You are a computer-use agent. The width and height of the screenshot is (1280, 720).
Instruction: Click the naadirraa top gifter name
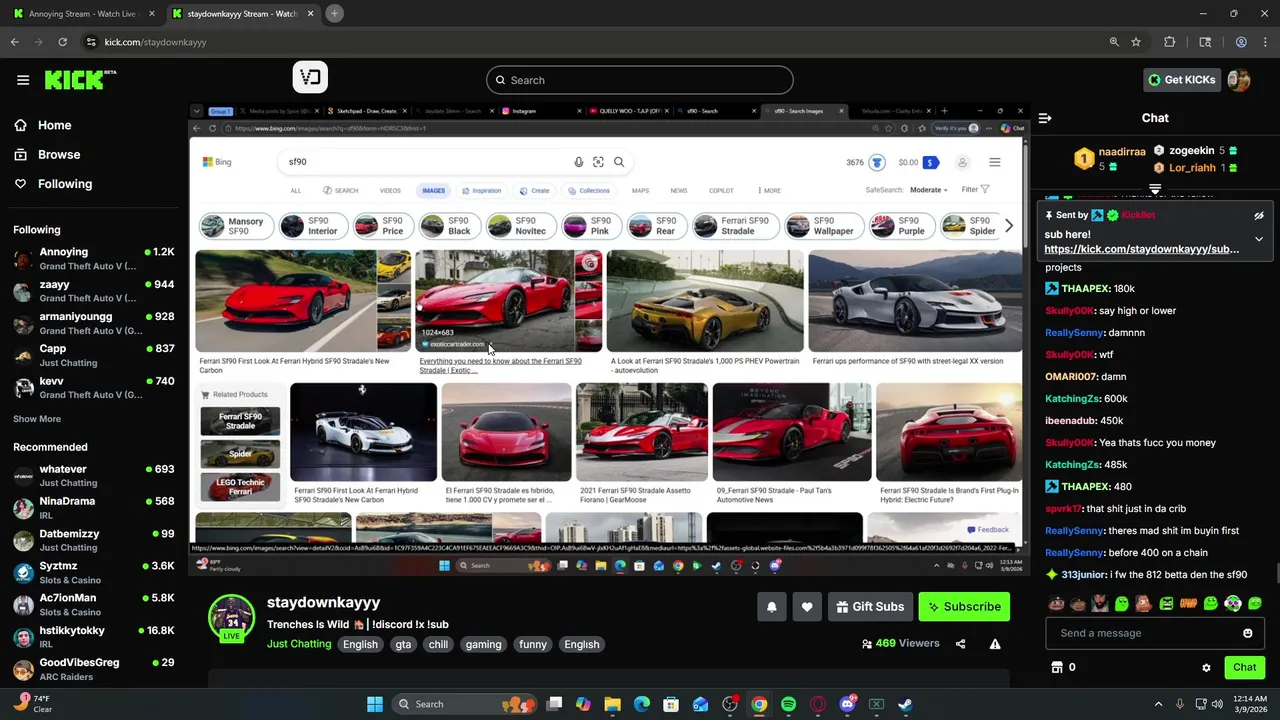pos(1122,152)
